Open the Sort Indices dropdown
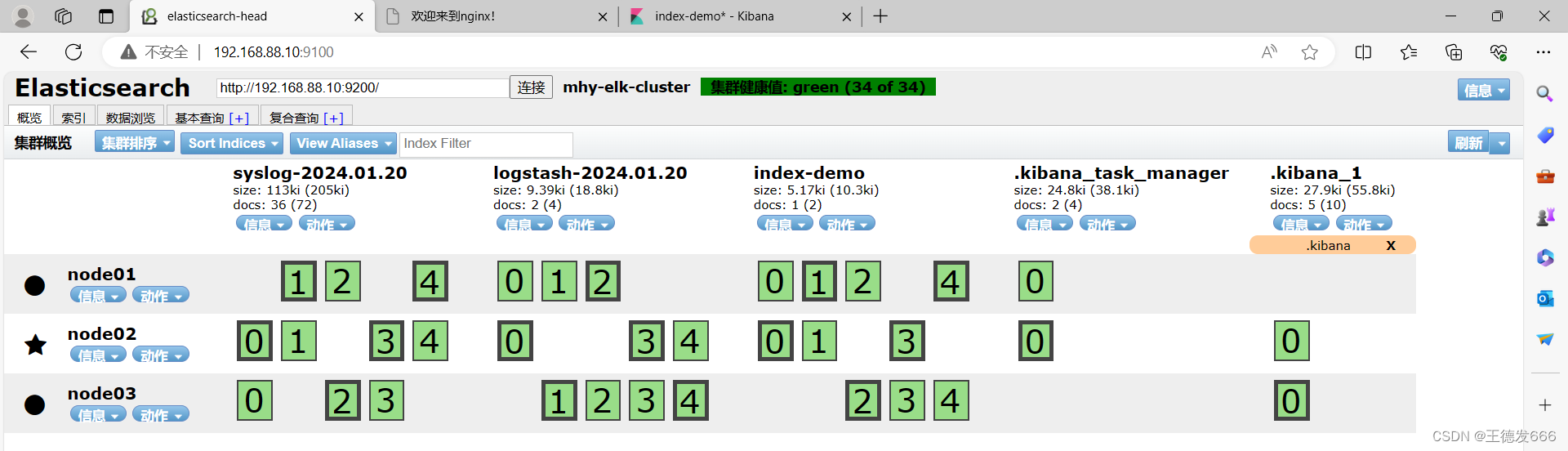Viewport: 1568px width, 451px height. pos(232,143)
